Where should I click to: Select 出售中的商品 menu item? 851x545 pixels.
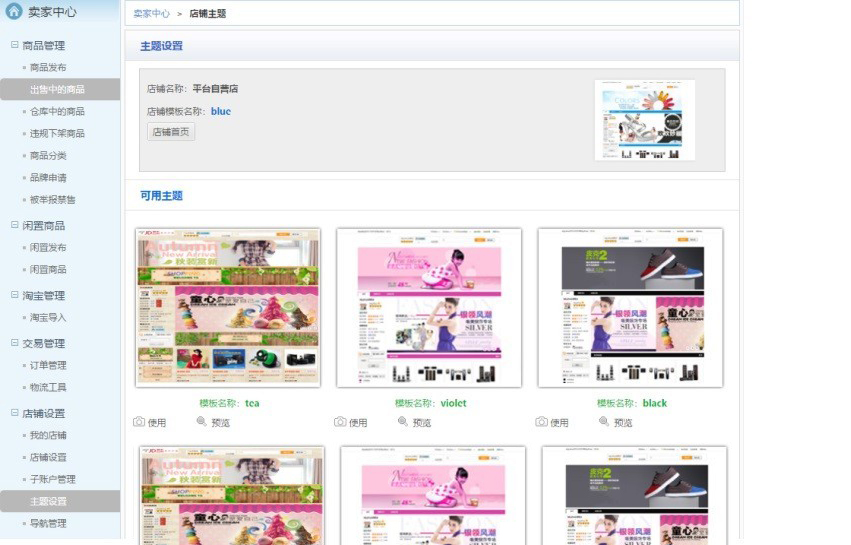coord(60,89)
